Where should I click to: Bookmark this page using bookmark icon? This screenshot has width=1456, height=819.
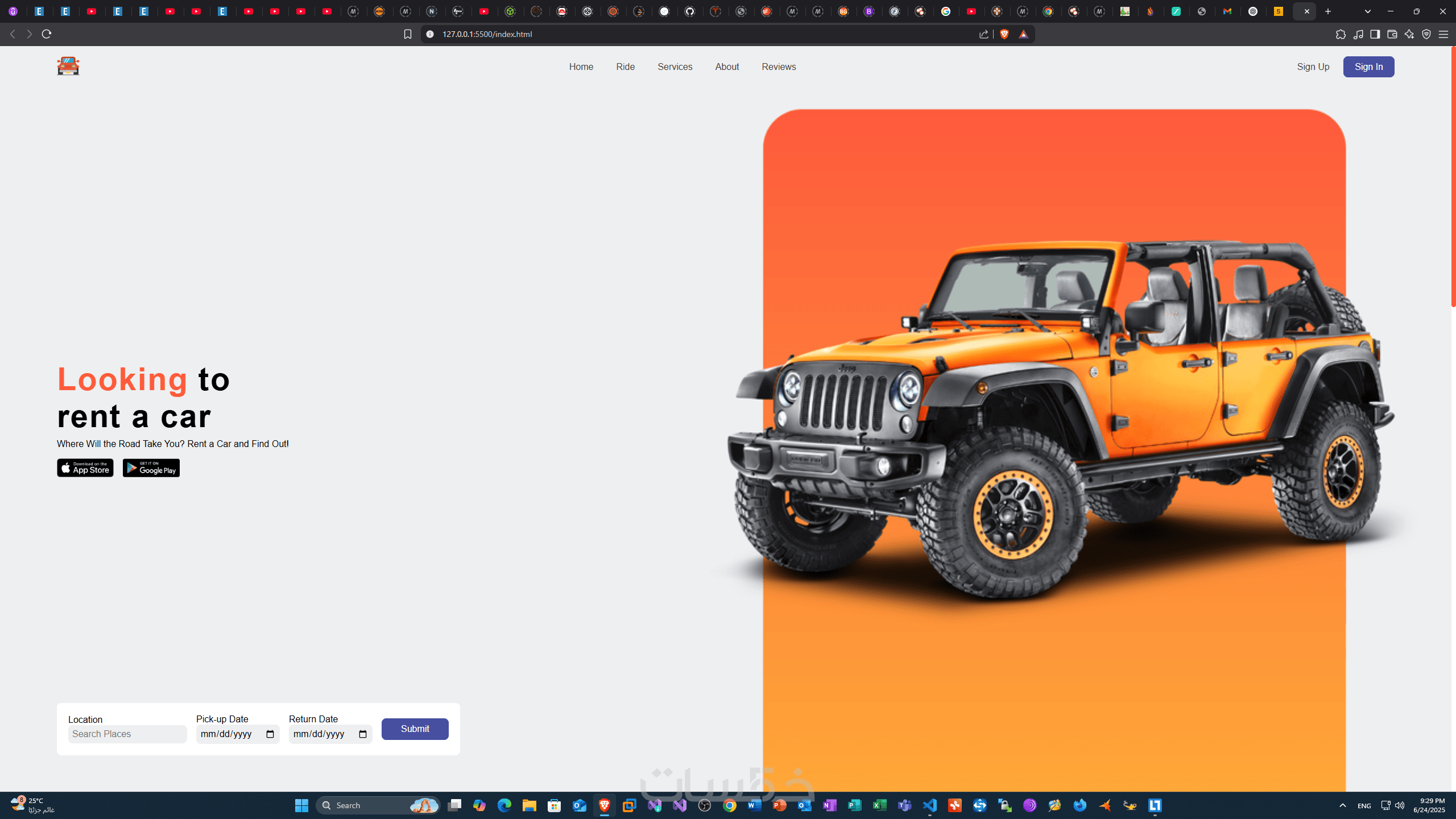pos(407,34)
